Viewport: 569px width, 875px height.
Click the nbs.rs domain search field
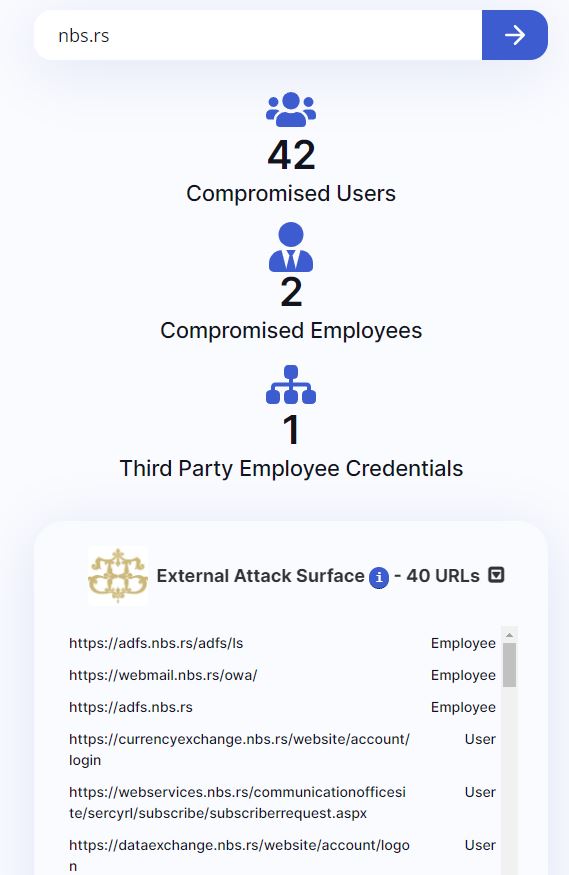258,35
